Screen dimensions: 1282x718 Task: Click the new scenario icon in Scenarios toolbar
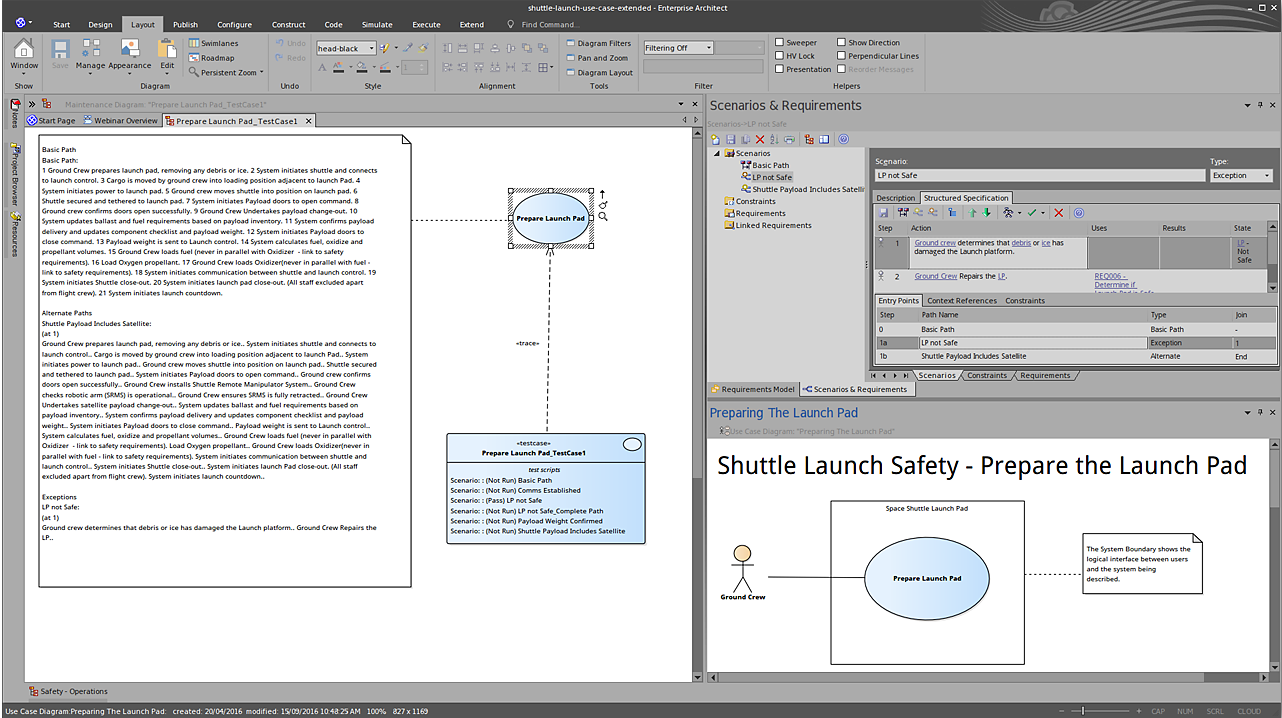[x=716, y=139]
